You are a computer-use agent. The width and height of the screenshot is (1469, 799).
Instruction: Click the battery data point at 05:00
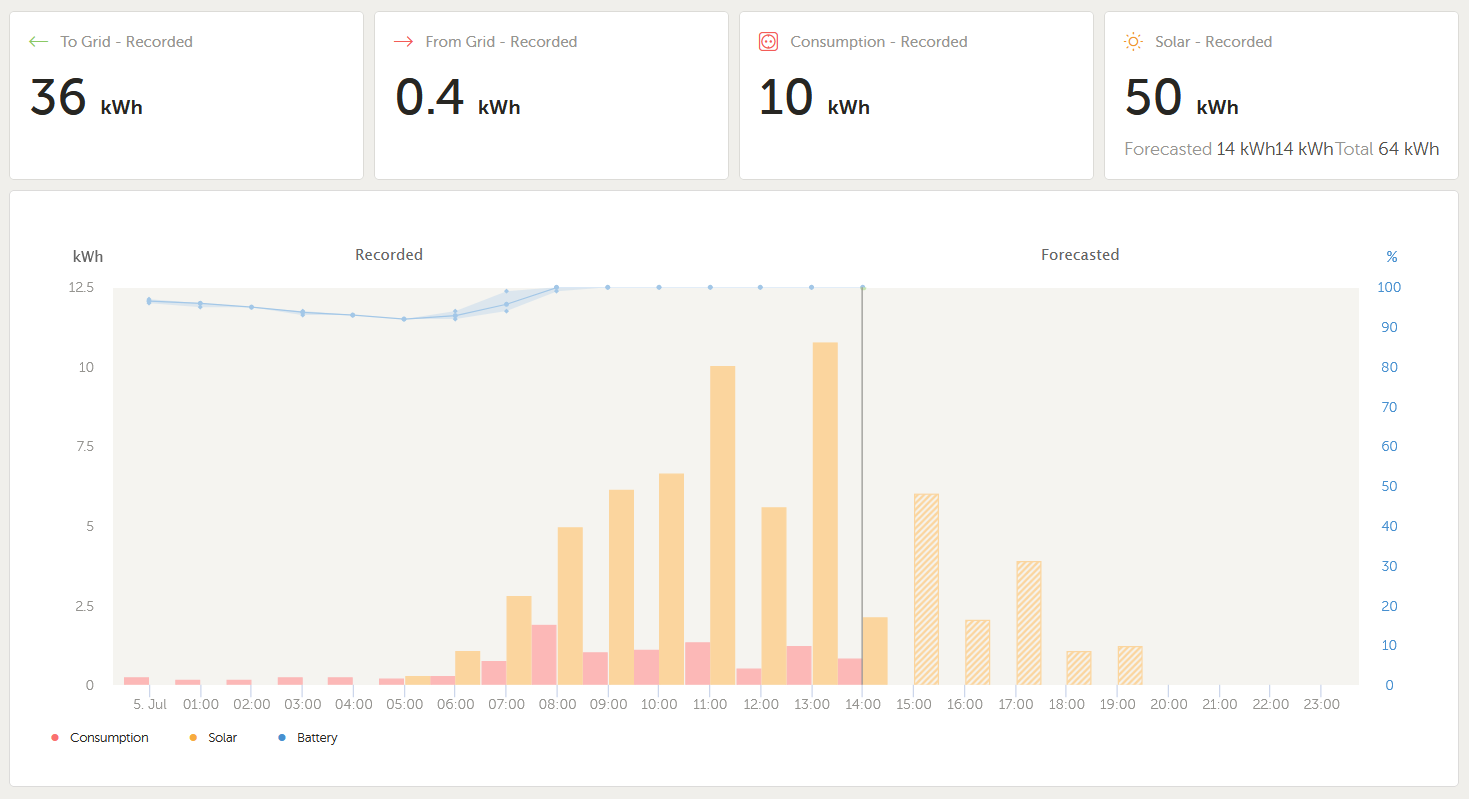coord(404,319)
